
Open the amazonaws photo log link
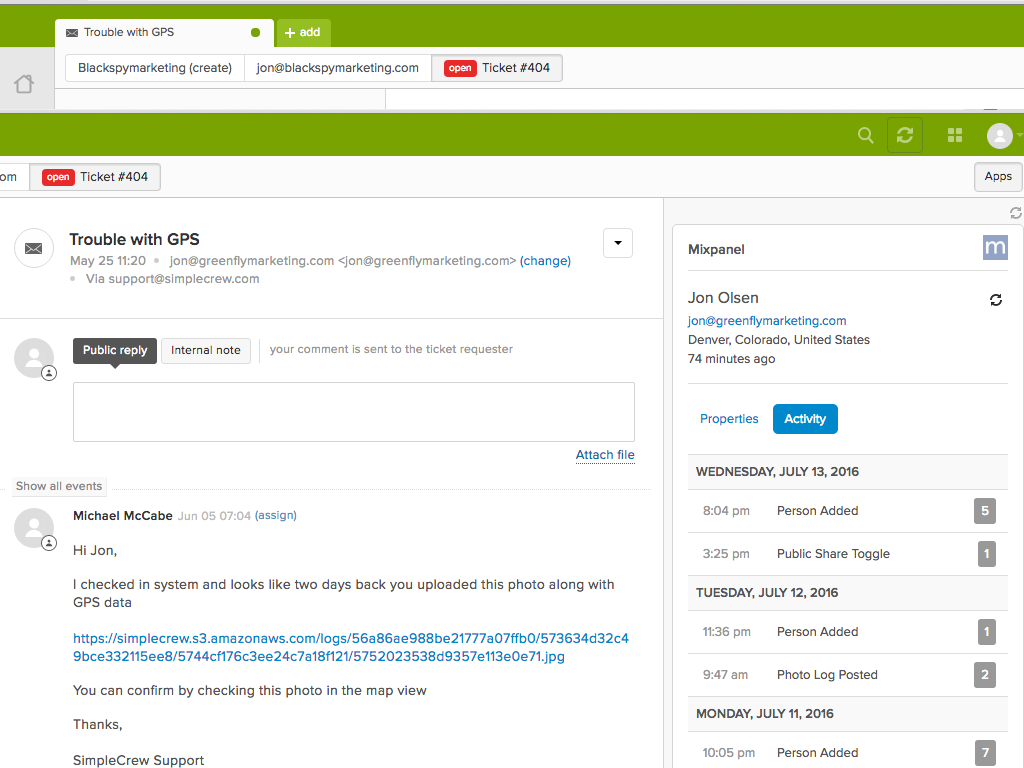(350, 647)
